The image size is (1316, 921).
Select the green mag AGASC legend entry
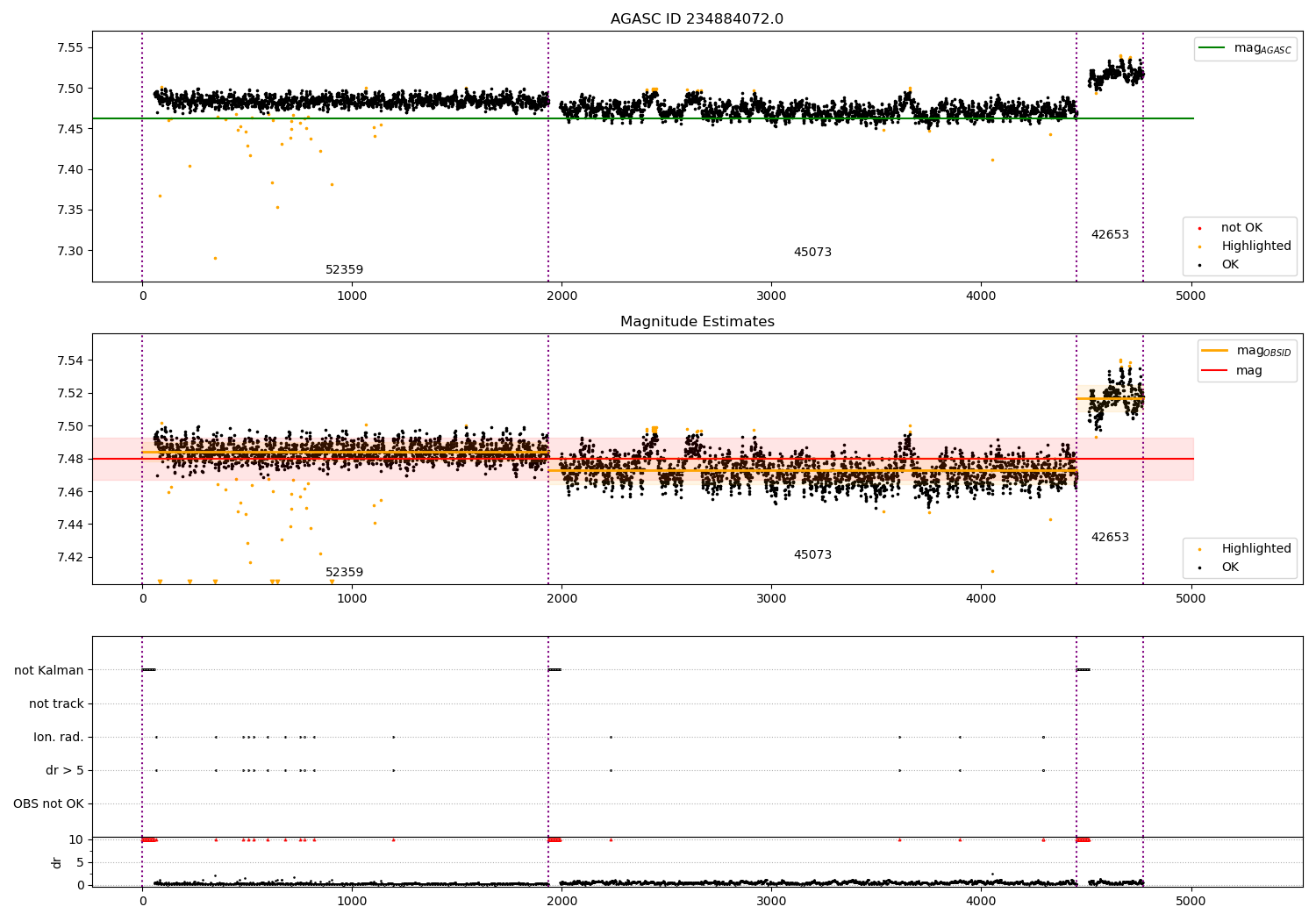(1245, 48)
